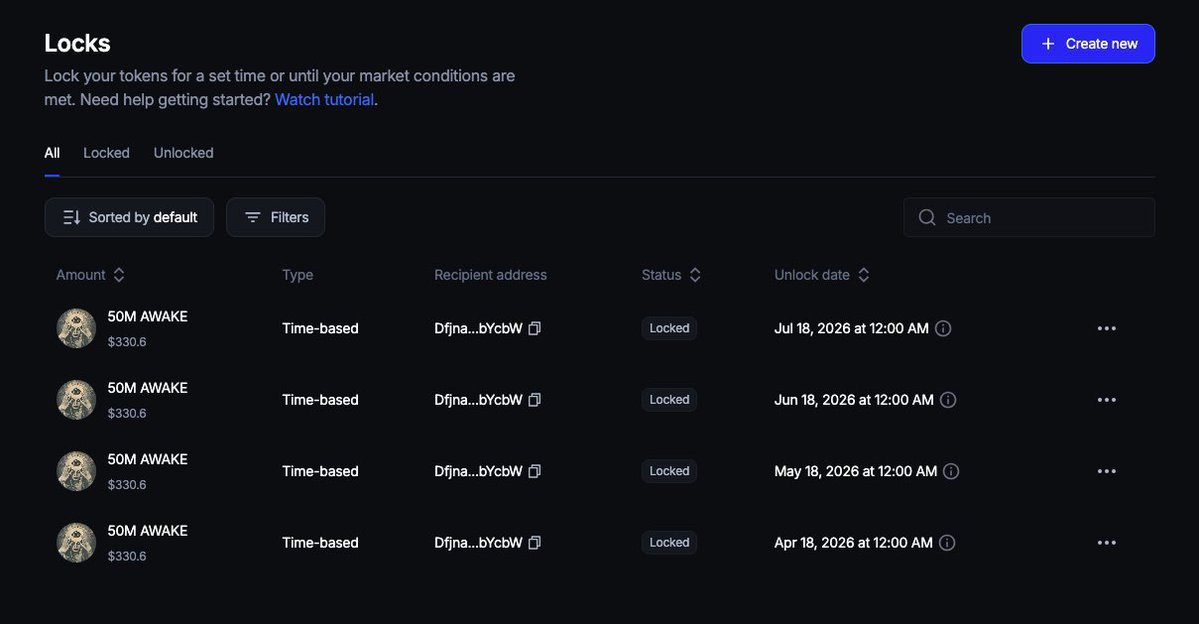Copy recipient address for Apr 18 lock
The height and width of the screenshot is (624, 1199).
tap(534, 543)
